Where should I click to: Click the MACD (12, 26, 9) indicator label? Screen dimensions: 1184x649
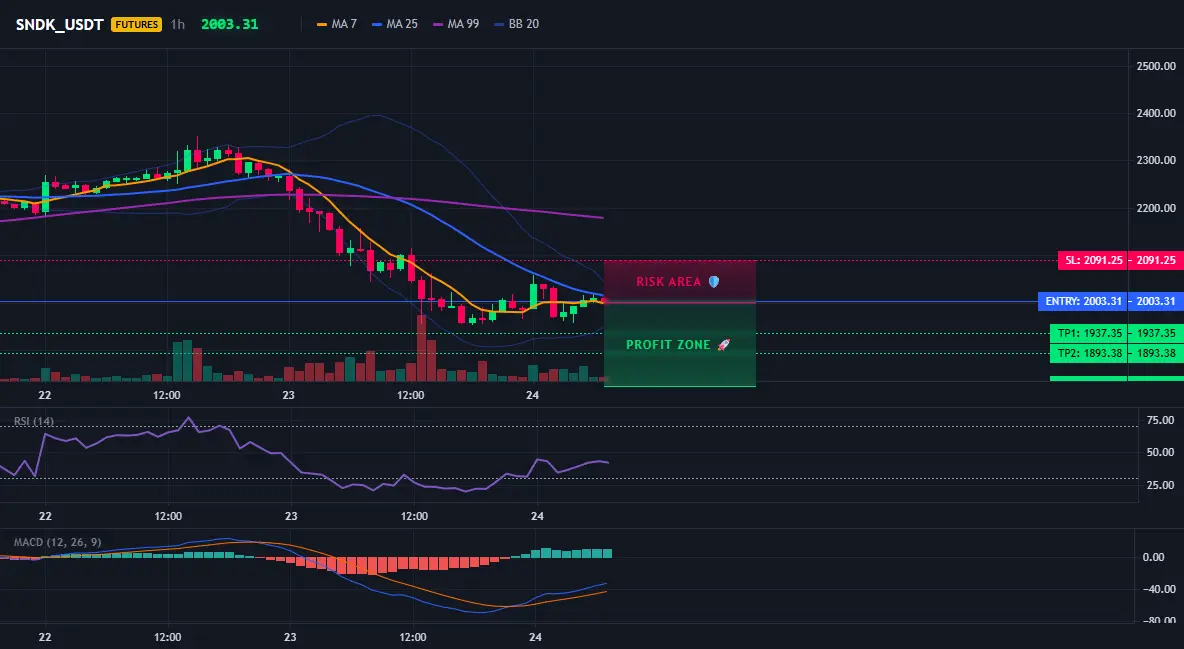57,542
